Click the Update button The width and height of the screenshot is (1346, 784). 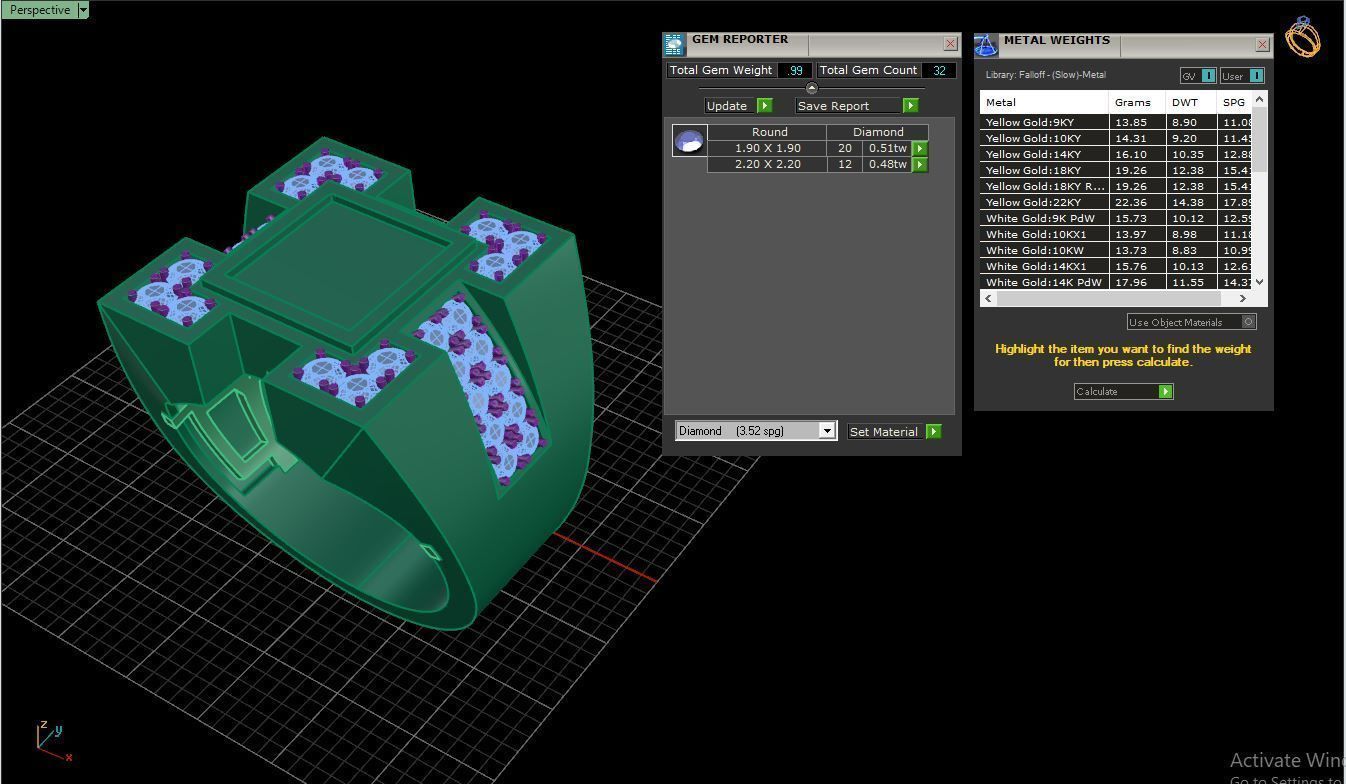tap(729, 106)
